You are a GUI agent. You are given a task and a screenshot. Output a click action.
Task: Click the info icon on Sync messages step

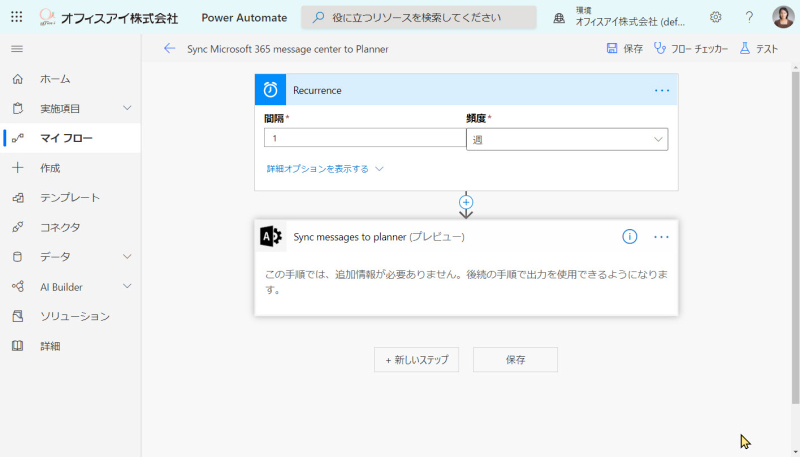coord(630,237)
